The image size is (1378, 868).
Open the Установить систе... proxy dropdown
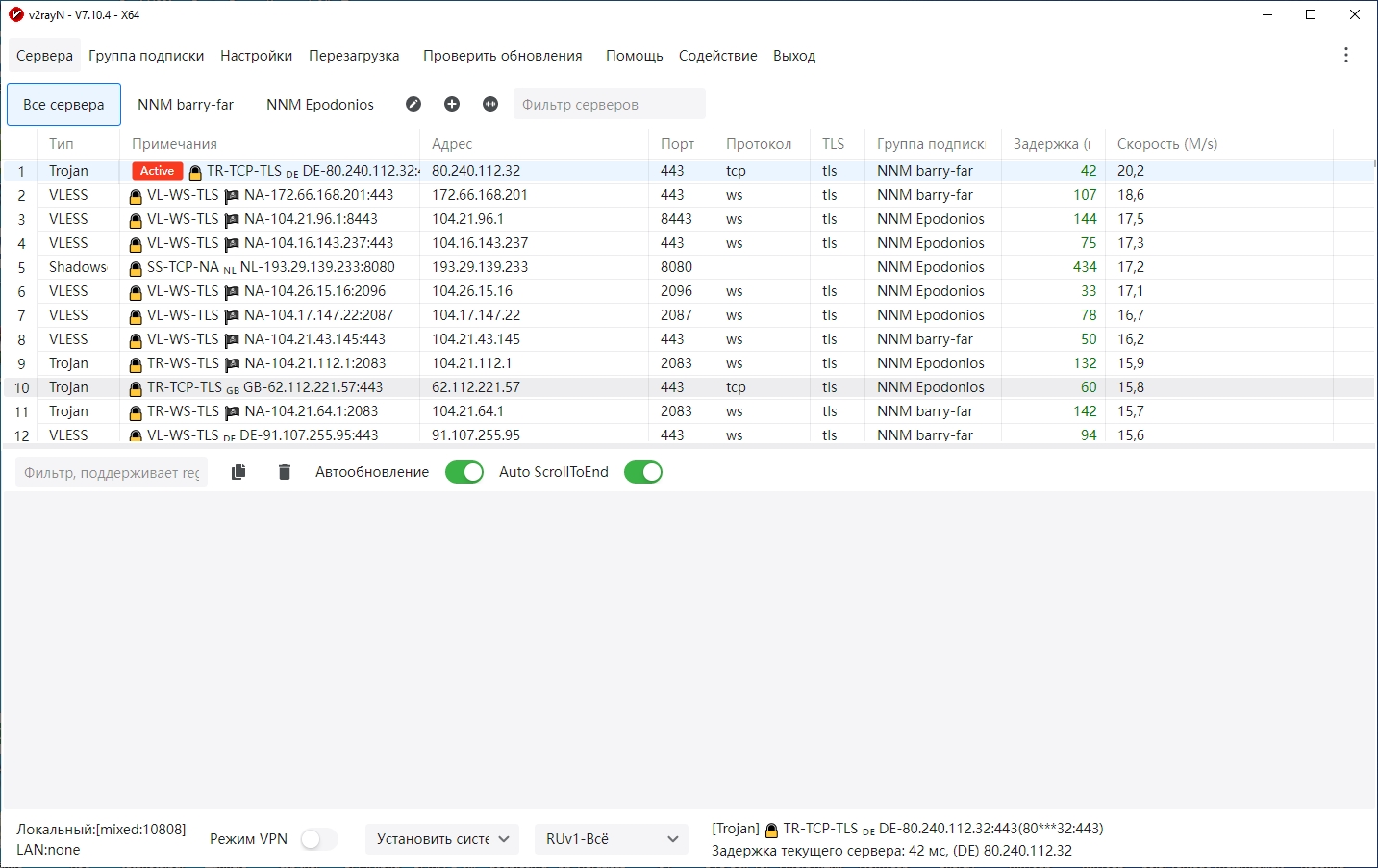(x=442, y=839)
